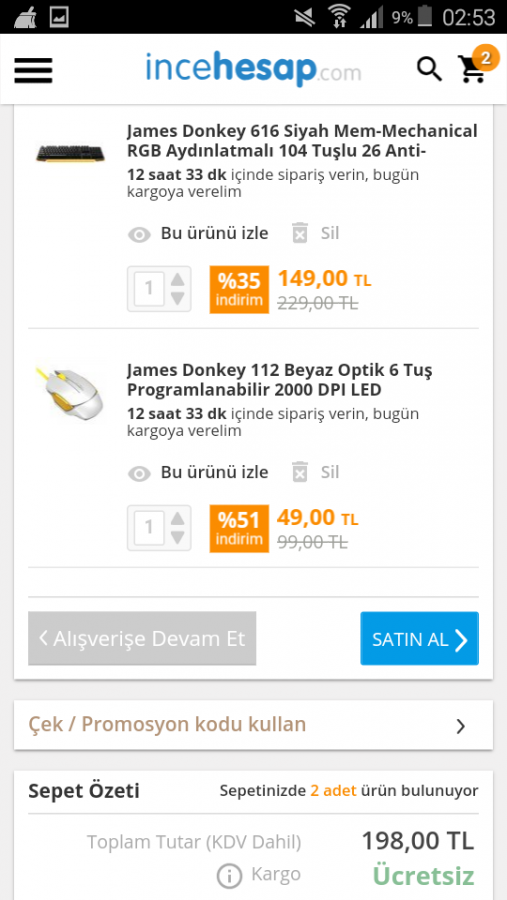Open James Donkey 616 keyboard product title
This screenshot has width=507, height=900.
[302, 141]
